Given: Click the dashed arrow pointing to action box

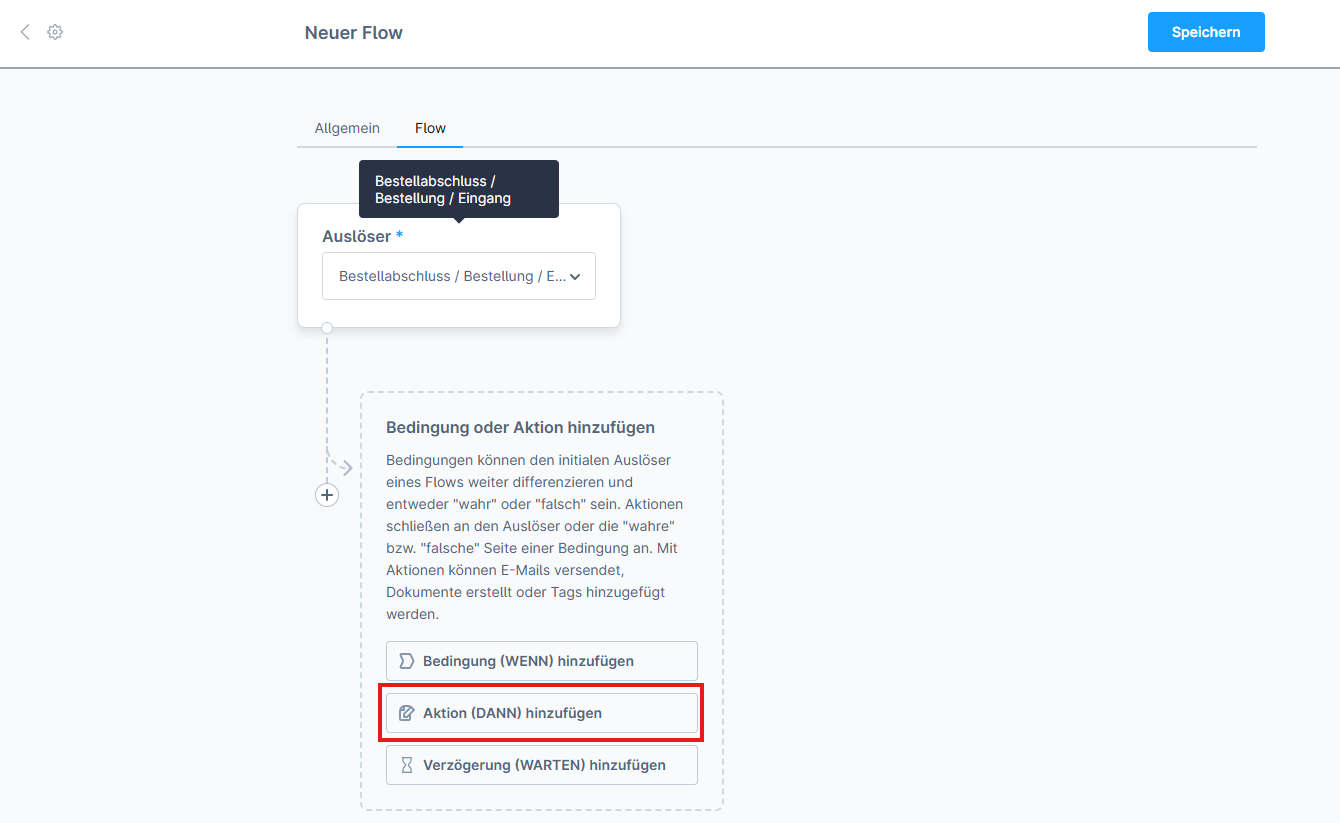Looking at the screenshot, I should pyautogui.click(x=345, y=467).
